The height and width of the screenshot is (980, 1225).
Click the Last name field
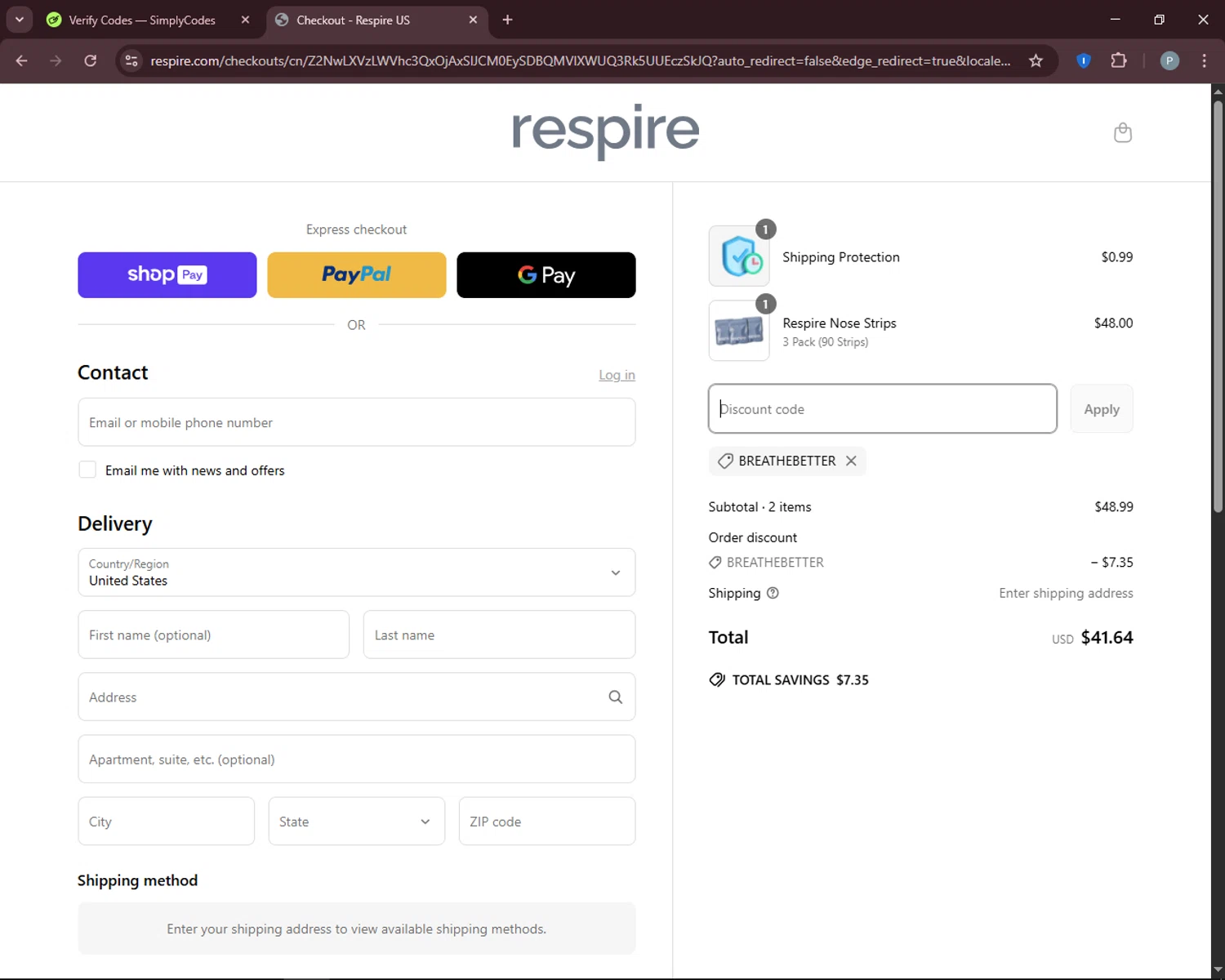pyautogui.click(x=499, y=635)
